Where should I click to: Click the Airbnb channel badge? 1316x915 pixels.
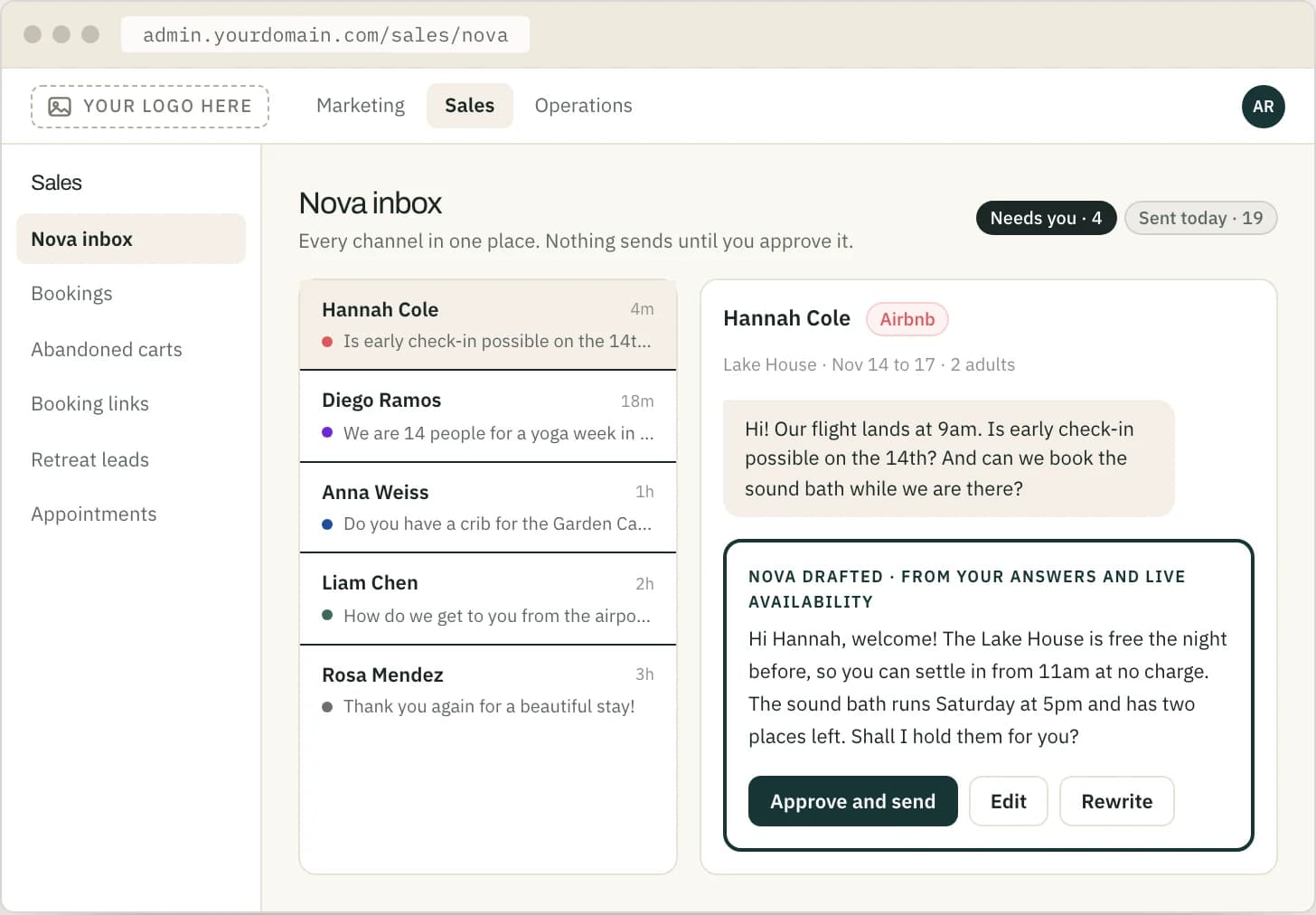pyautogui.click(x=907, y=319)
